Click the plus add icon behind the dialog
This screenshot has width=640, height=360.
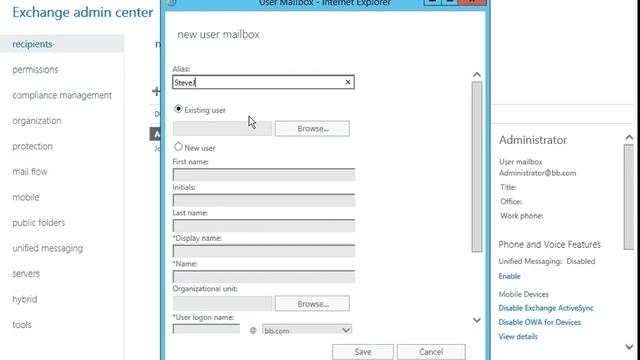tap(156, 91)
